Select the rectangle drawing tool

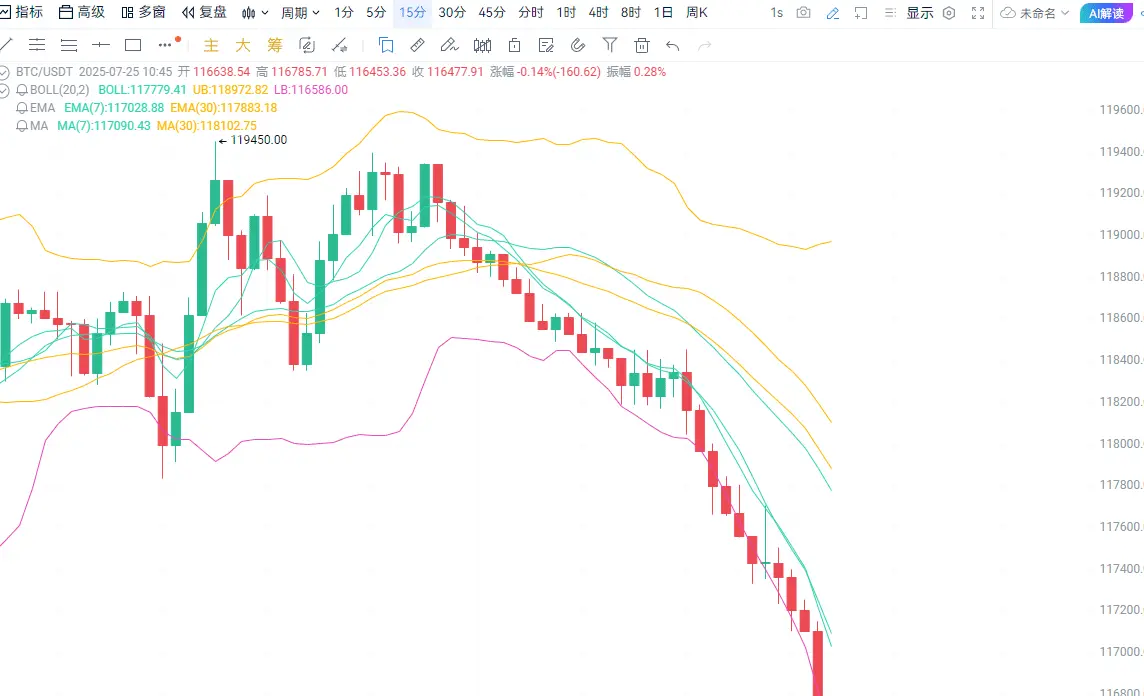tap(133, 45)
